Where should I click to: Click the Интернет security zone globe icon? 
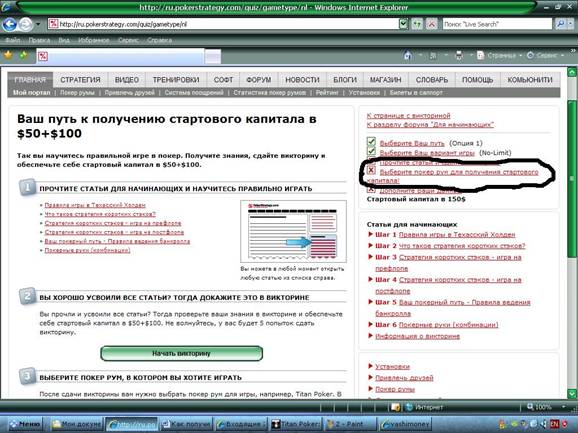[409, 407]
